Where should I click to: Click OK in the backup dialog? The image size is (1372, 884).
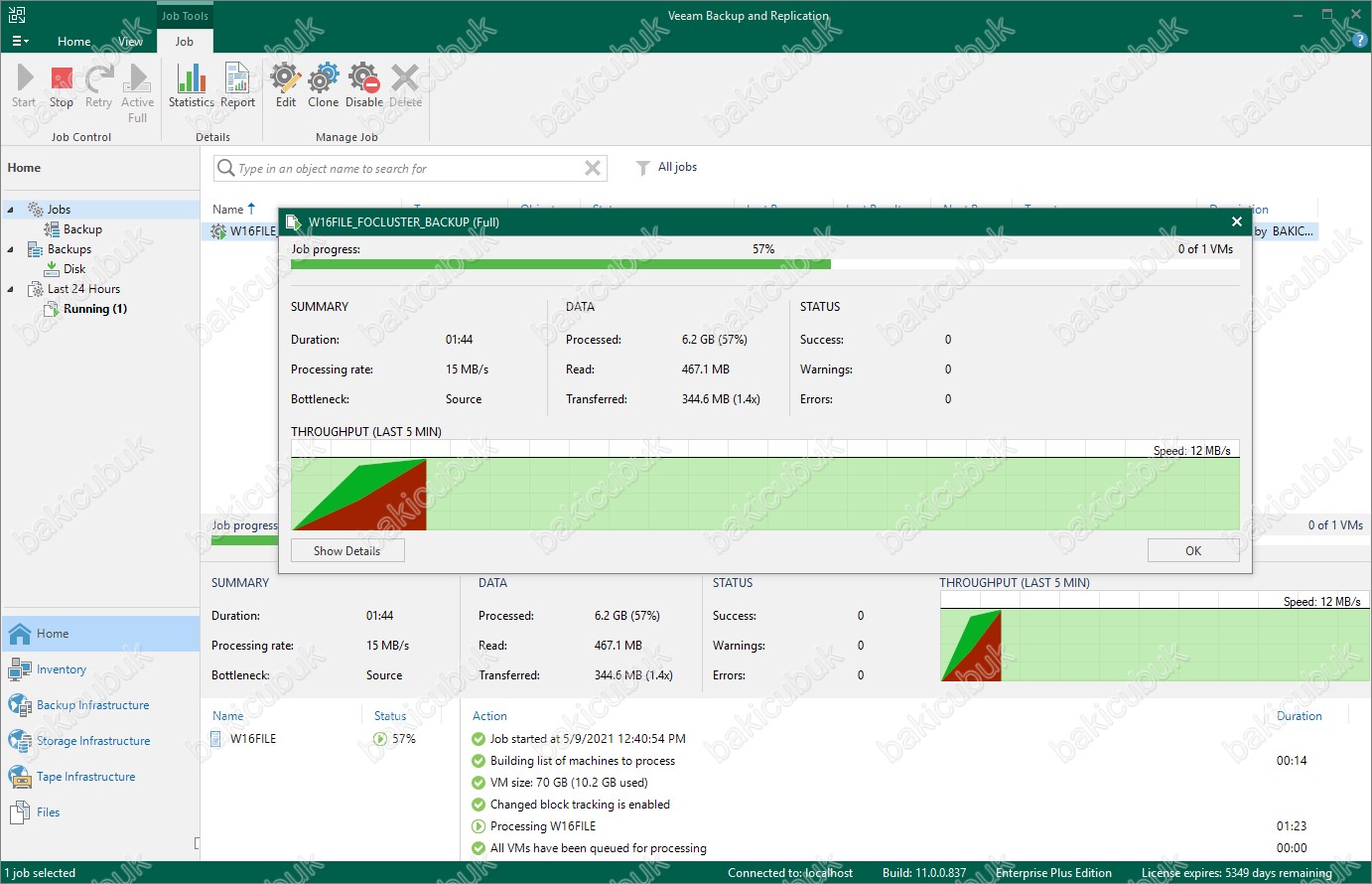tap(1193, 551)
